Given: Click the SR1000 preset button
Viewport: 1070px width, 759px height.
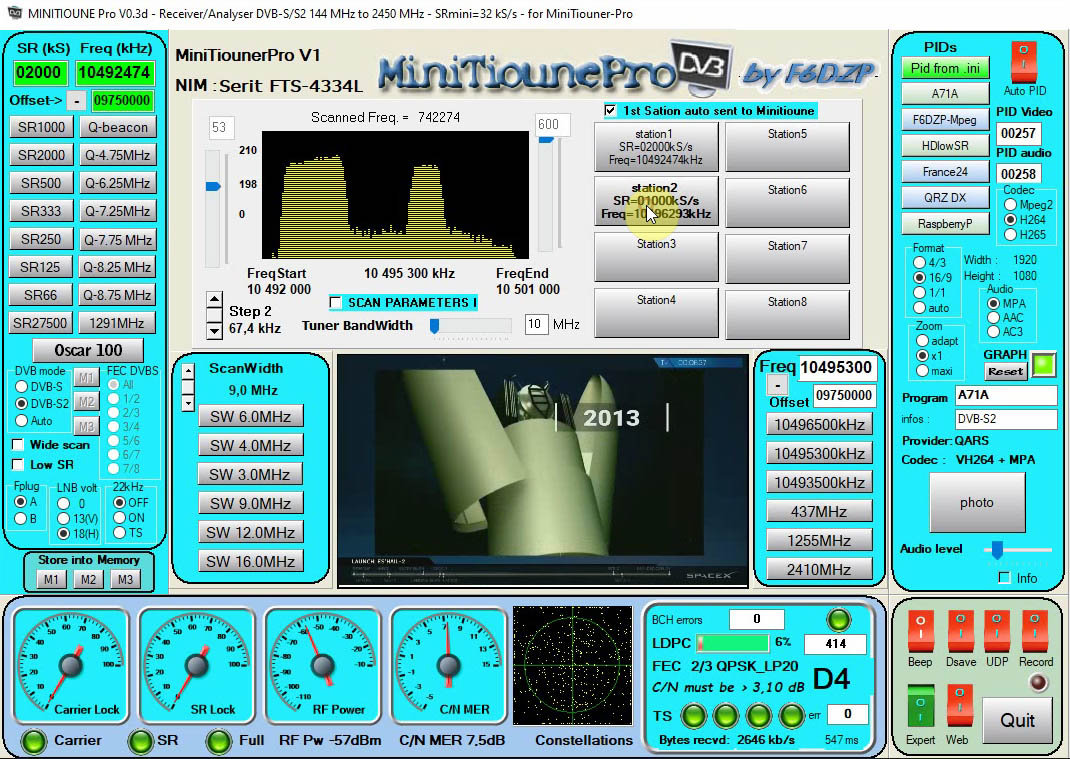Looking at the screenshot, I should (x=41, y=127).
